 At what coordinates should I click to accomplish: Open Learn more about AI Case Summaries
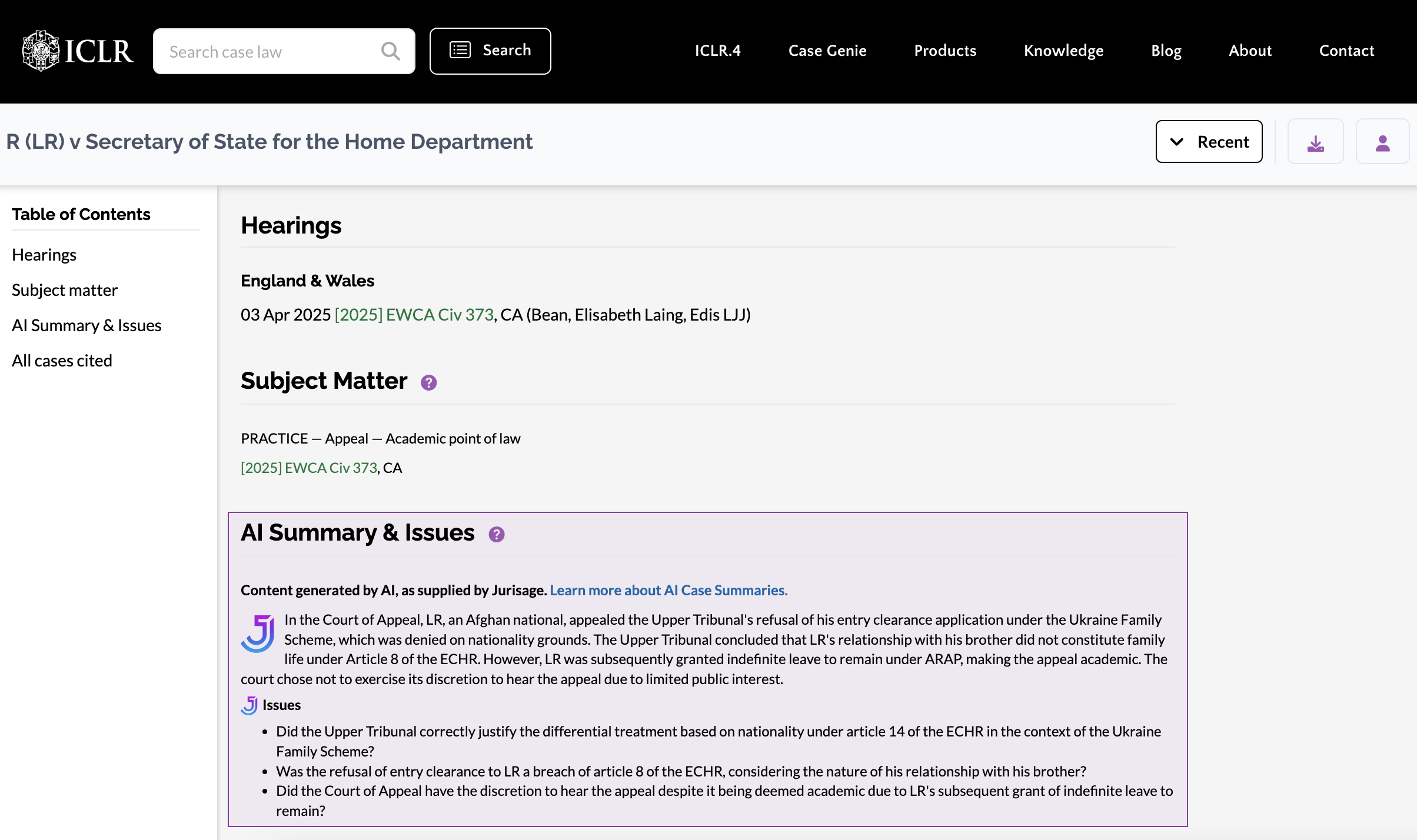click(667, 590)
